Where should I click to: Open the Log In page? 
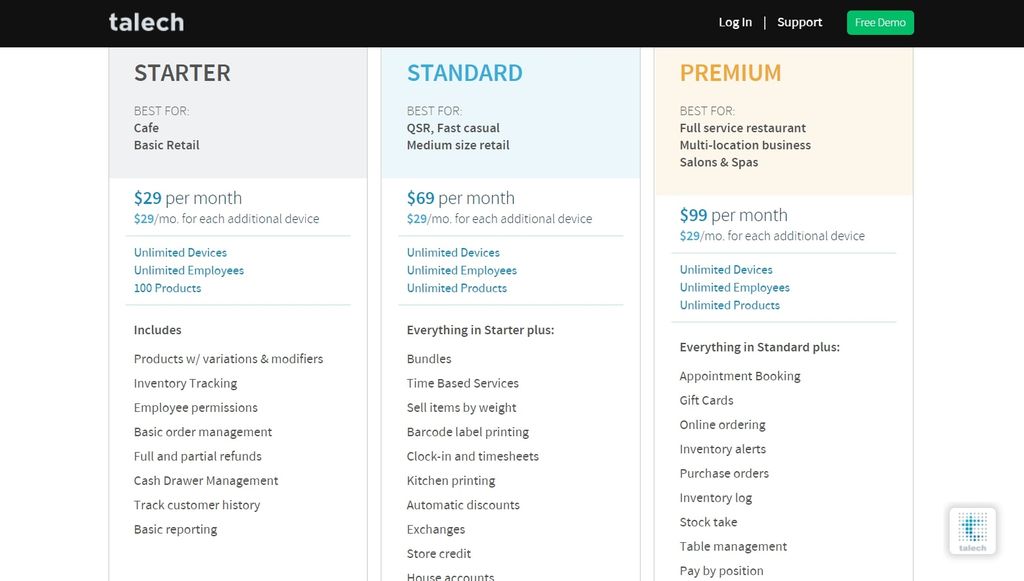pos(735,22)
